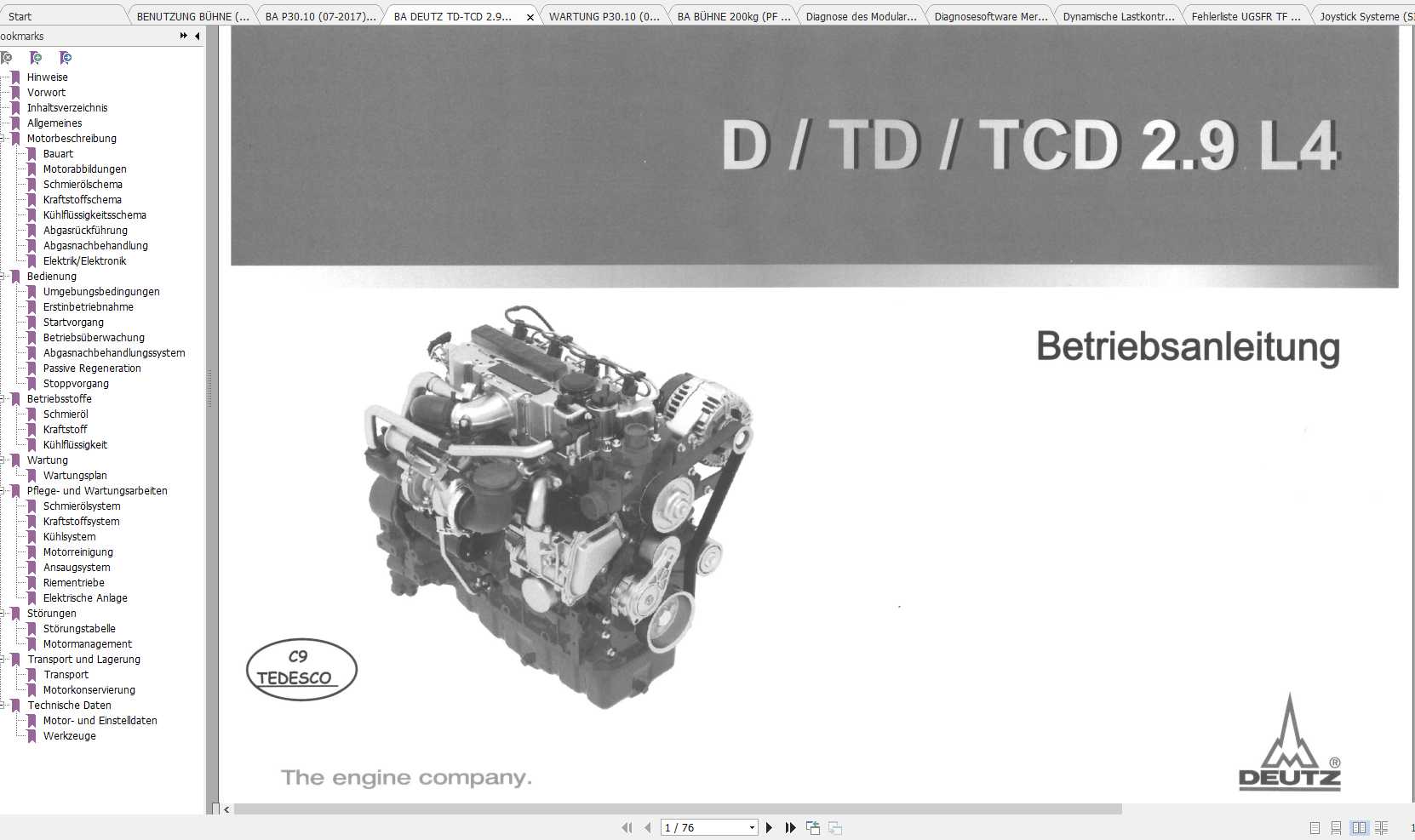Open the BA P30.10 (07-2017) tab

pos(320,16)
